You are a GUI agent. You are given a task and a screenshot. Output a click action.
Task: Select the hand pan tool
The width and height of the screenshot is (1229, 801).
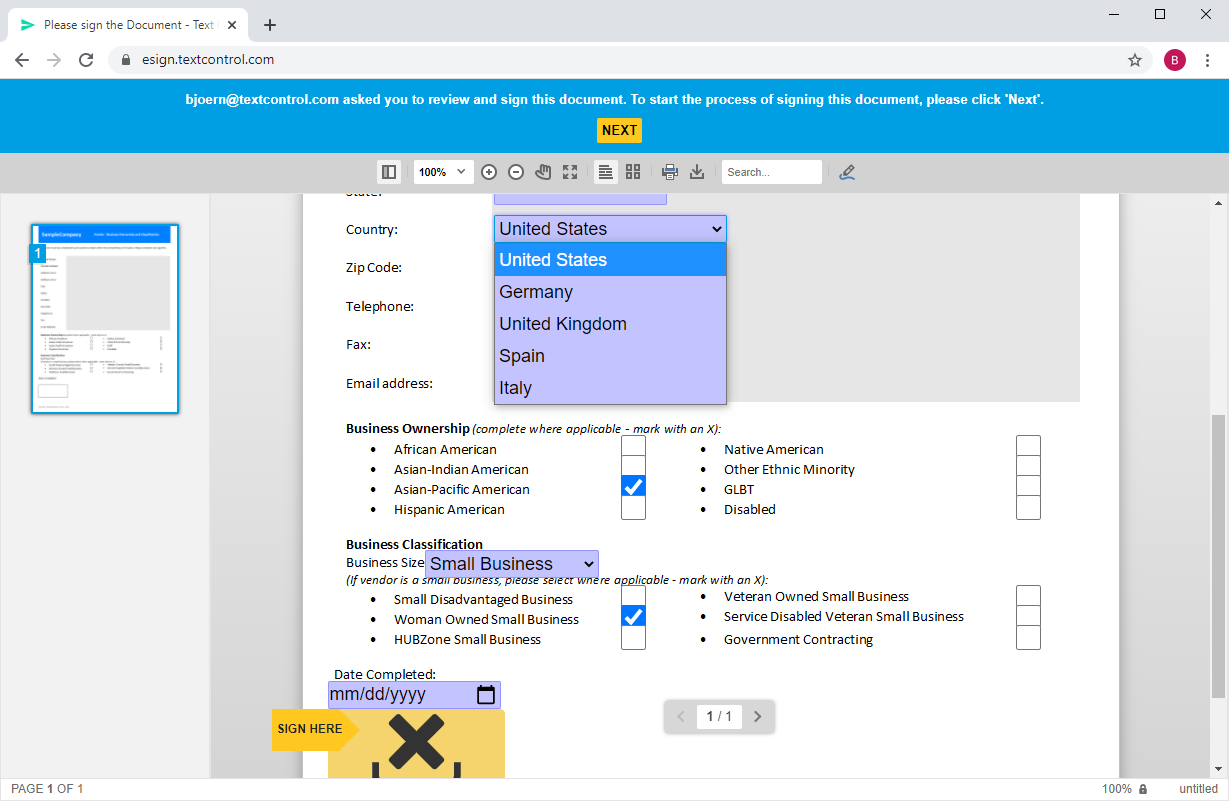pyautogui.click(x=543, y=171)
